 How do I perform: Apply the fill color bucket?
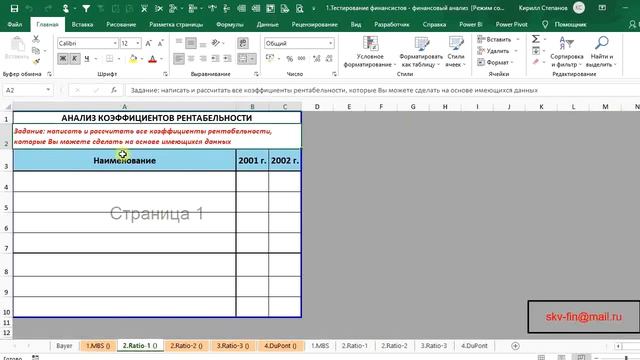133,59
